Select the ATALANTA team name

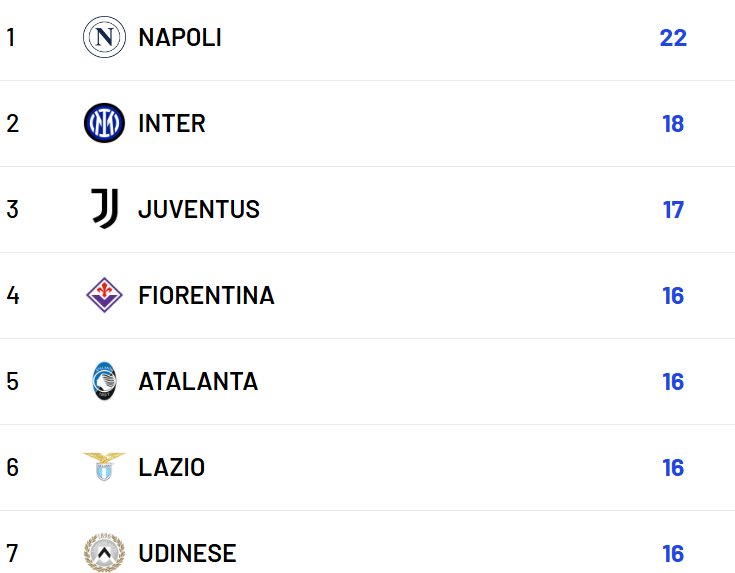[198, 382]
